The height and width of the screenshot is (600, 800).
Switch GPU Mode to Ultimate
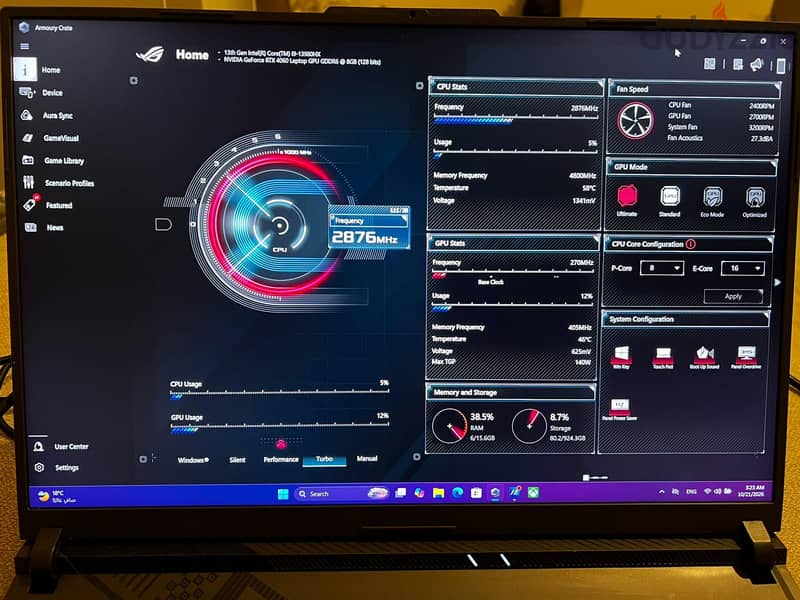click(x=627, y=201)
